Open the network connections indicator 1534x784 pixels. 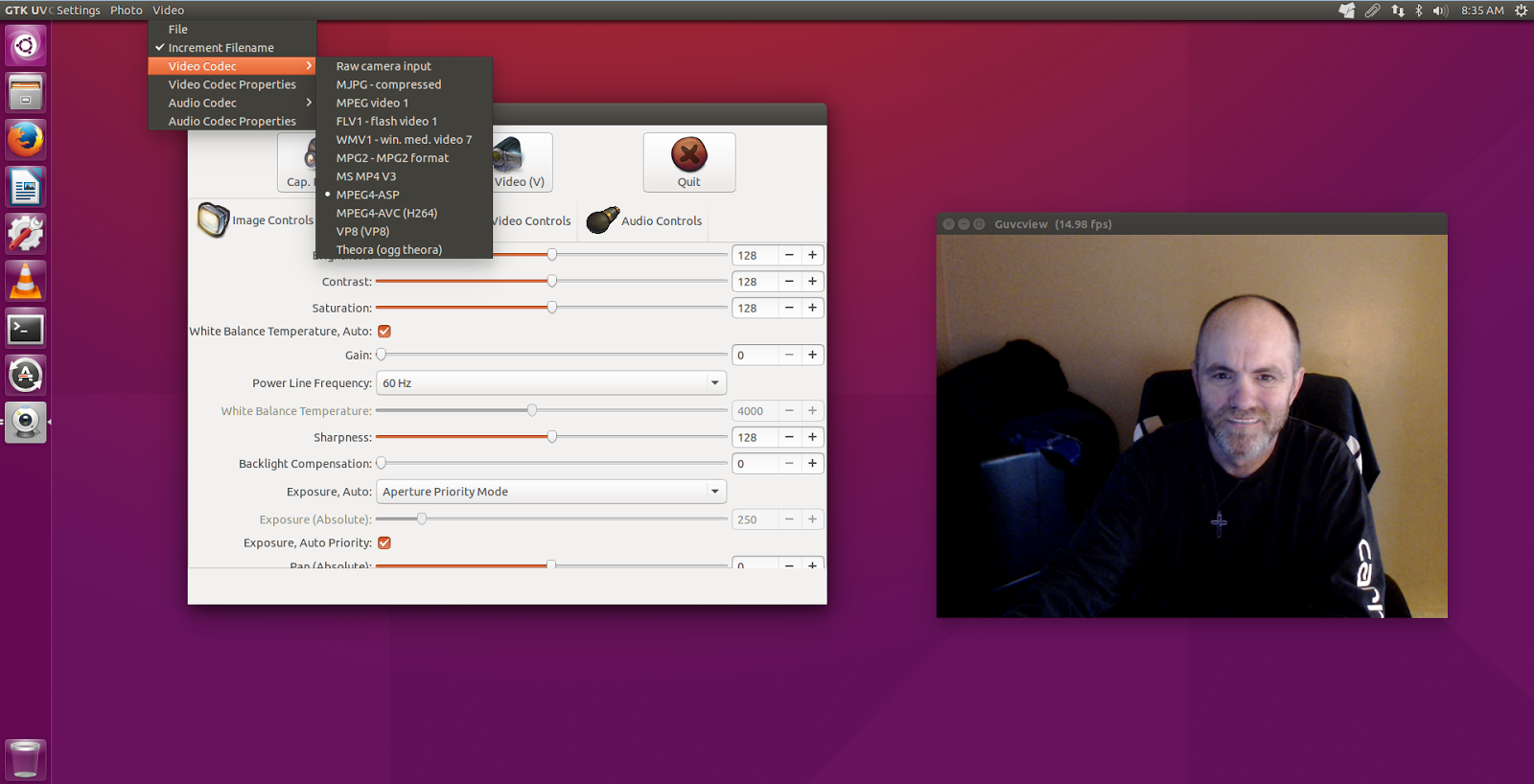coord(1398,11)
